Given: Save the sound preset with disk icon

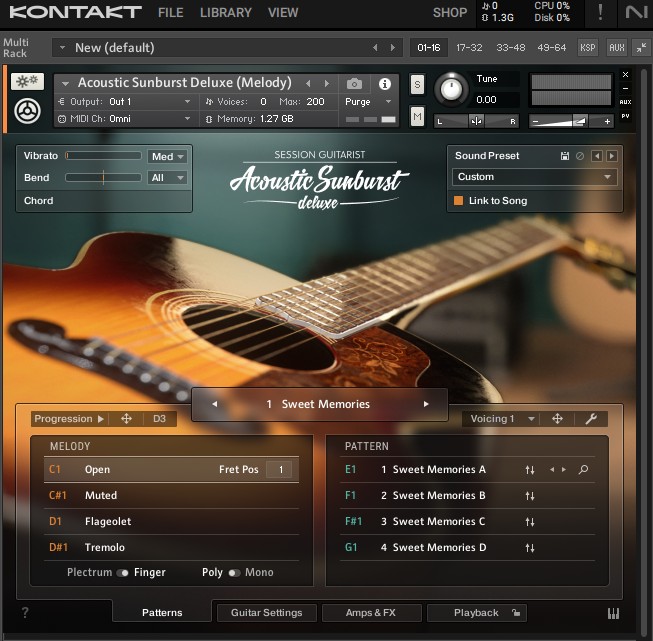Looking at the screenshot, I should [565, 156].
